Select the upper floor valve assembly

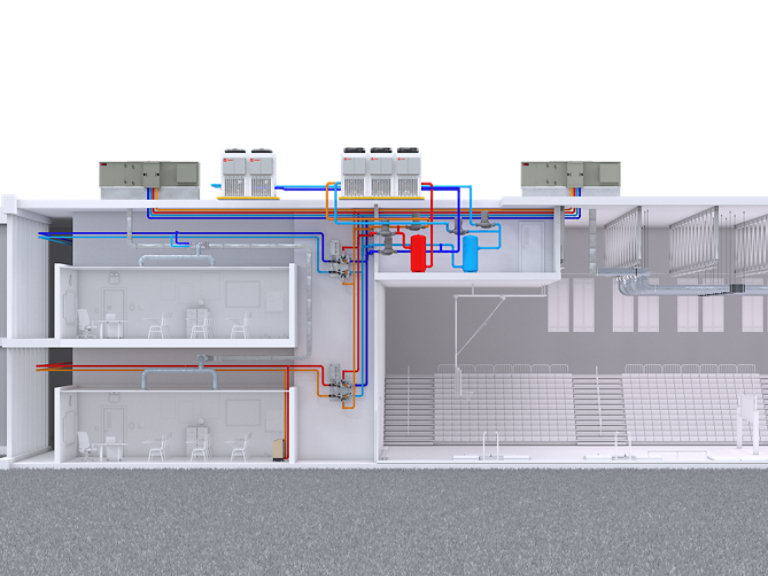pos(341,262)
